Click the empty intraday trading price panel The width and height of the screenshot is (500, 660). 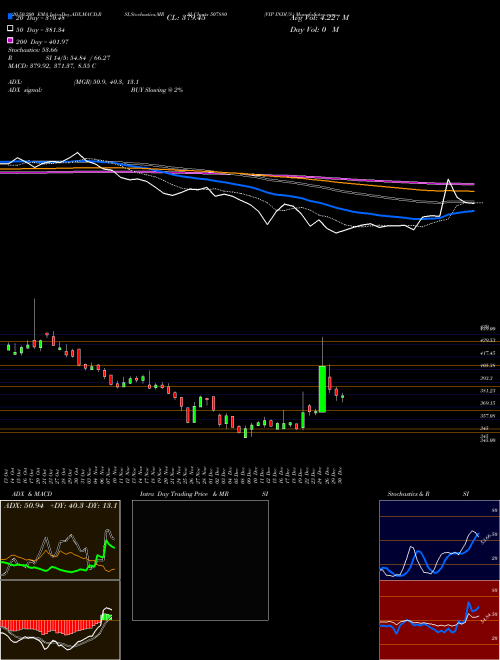coord(200,560)
